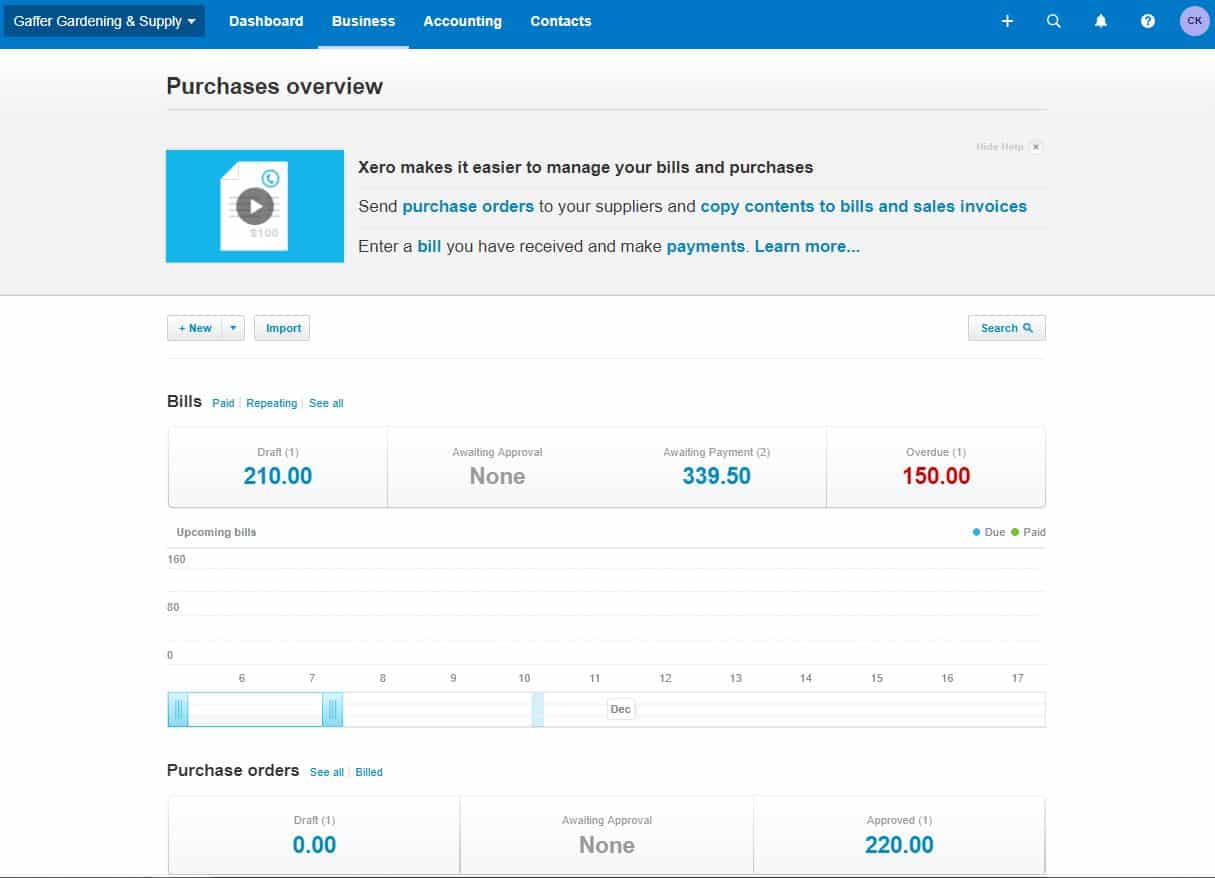
Task: Click the Search button in purchases toolbar
Action: [1006, 328]
